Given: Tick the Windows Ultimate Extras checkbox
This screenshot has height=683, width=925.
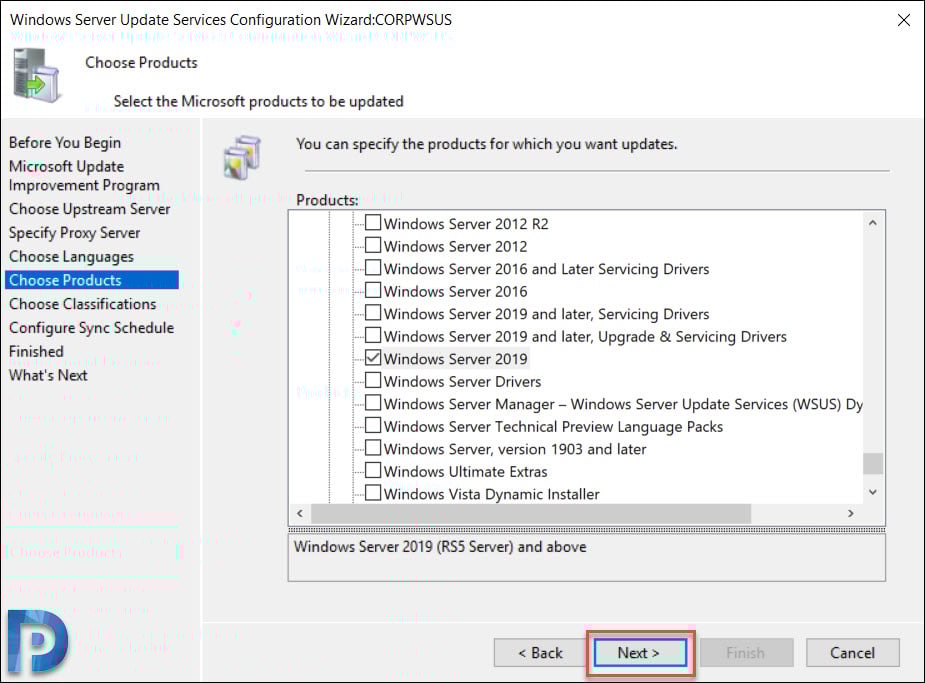Looking at the screenshot, I should 372,470.
